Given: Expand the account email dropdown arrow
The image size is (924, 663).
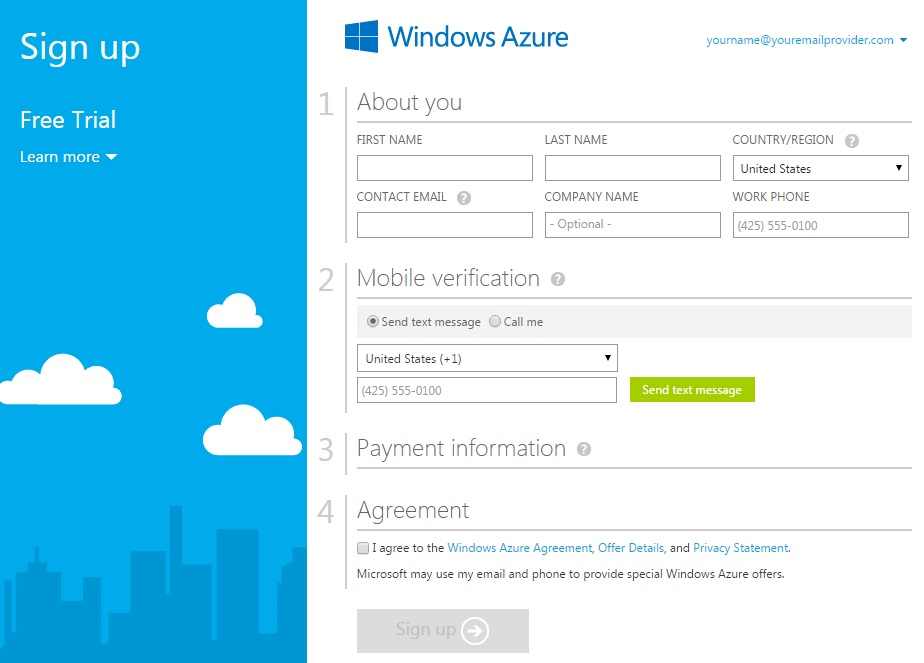Looking at the screenshot, I should 903,40.
